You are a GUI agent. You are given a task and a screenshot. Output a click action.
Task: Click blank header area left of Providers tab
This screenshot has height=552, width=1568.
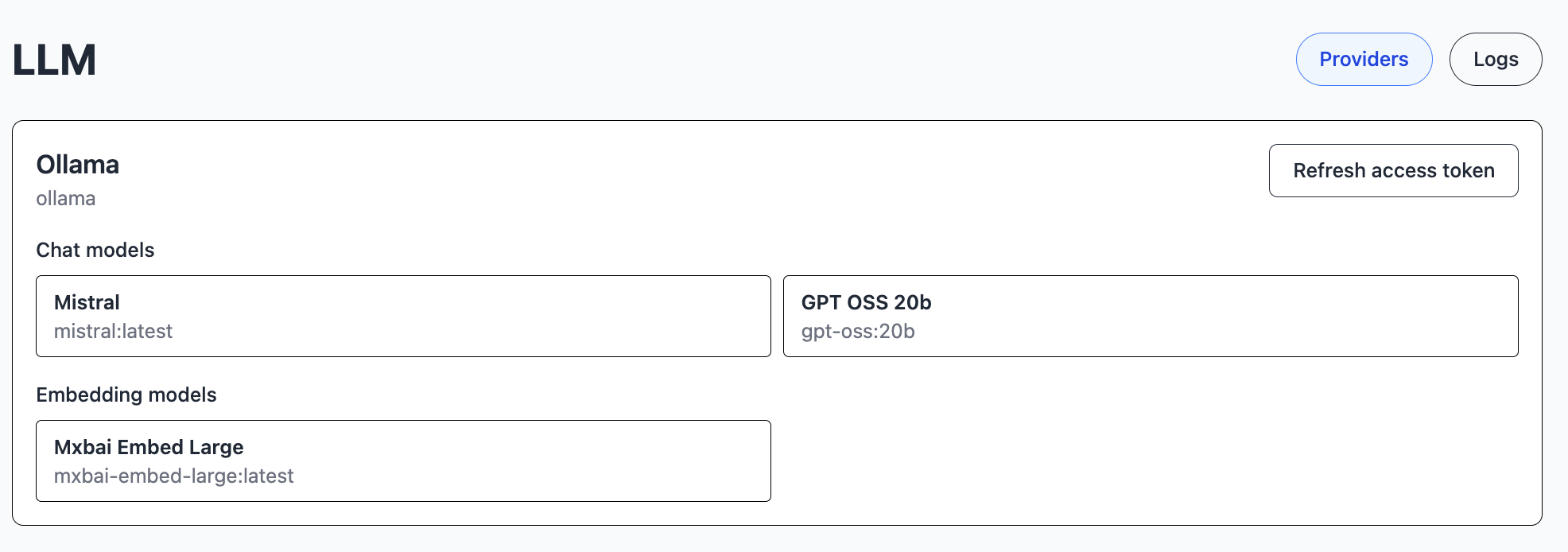pos(716,60)
